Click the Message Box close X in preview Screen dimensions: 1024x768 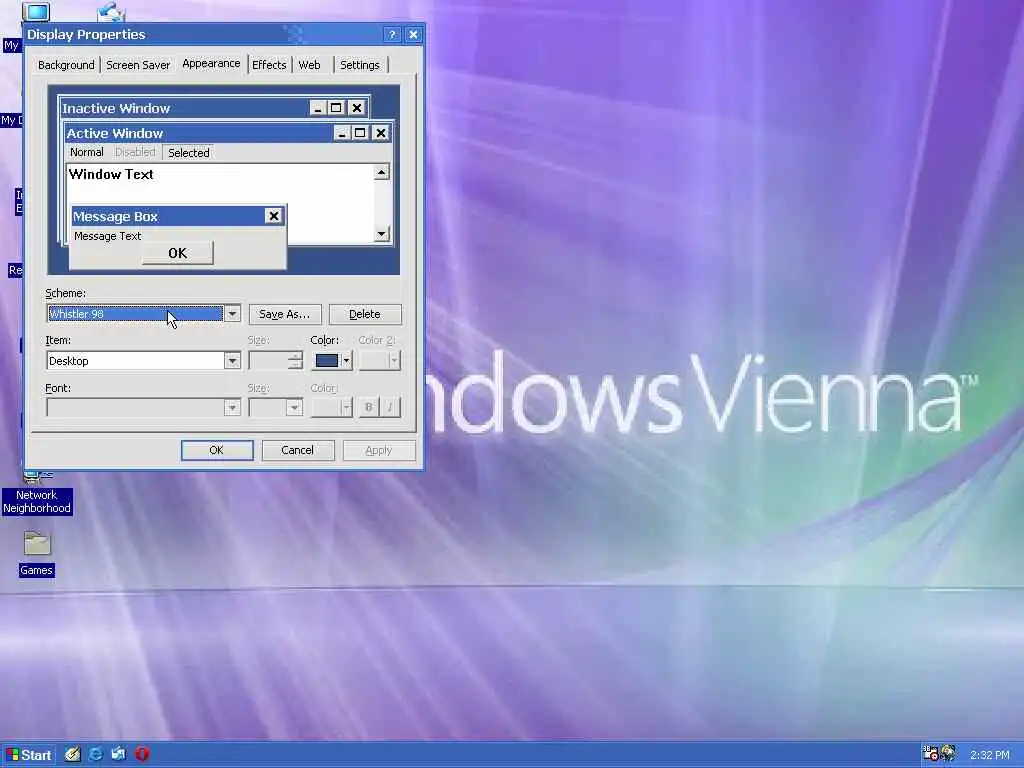[274, 216]
